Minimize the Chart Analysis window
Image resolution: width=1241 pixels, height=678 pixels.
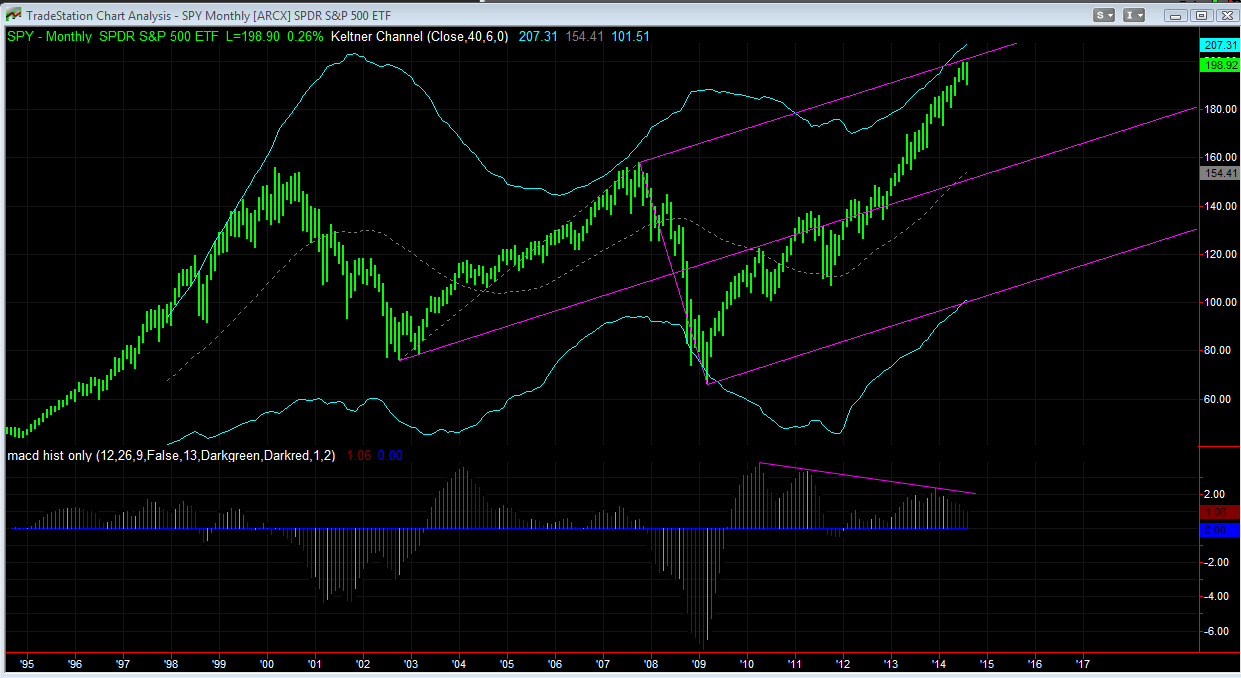[1175, 15]
